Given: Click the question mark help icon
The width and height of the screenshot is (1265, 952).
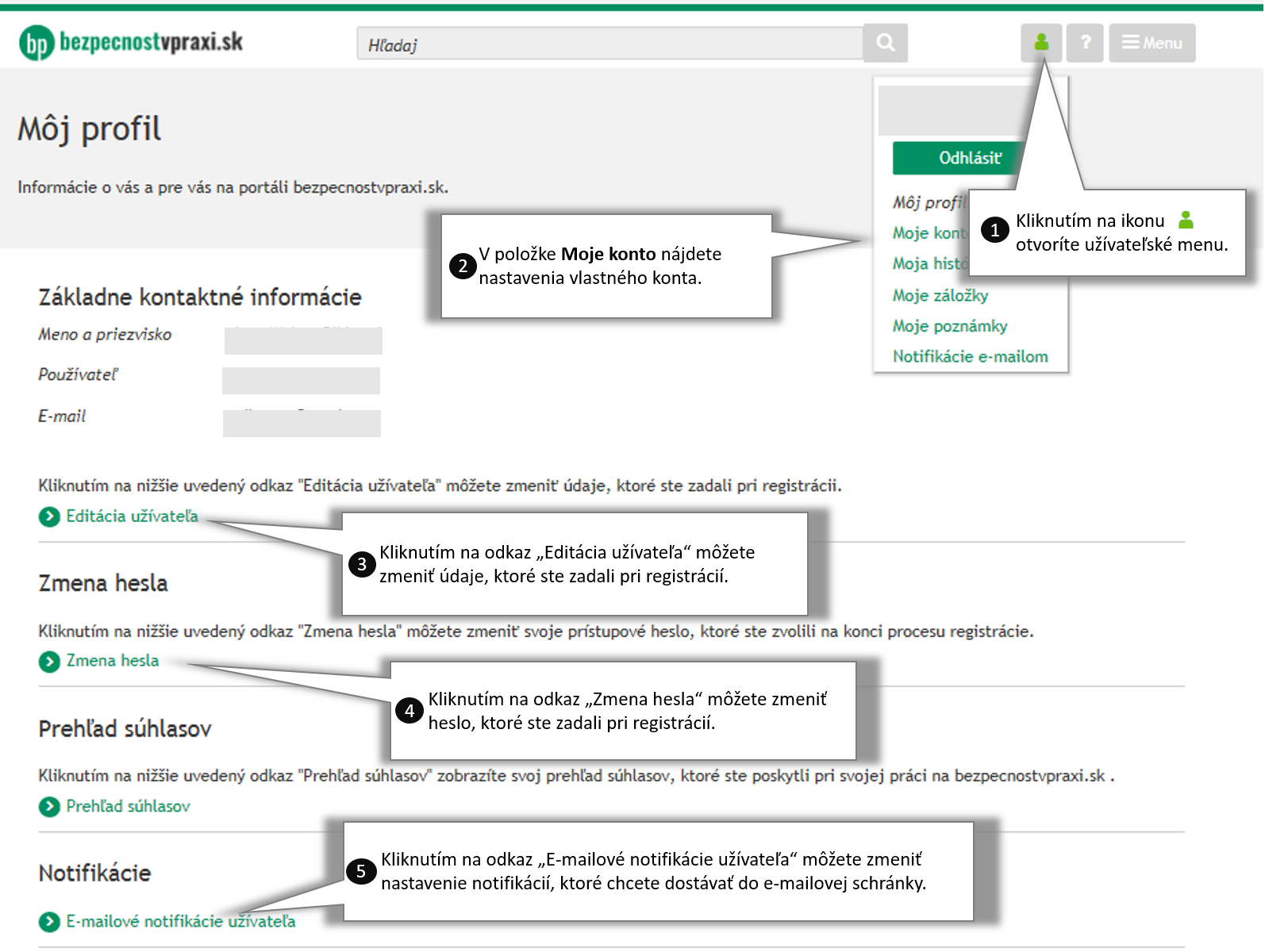Looking at the screenshot, I should tap(1085, 43).
